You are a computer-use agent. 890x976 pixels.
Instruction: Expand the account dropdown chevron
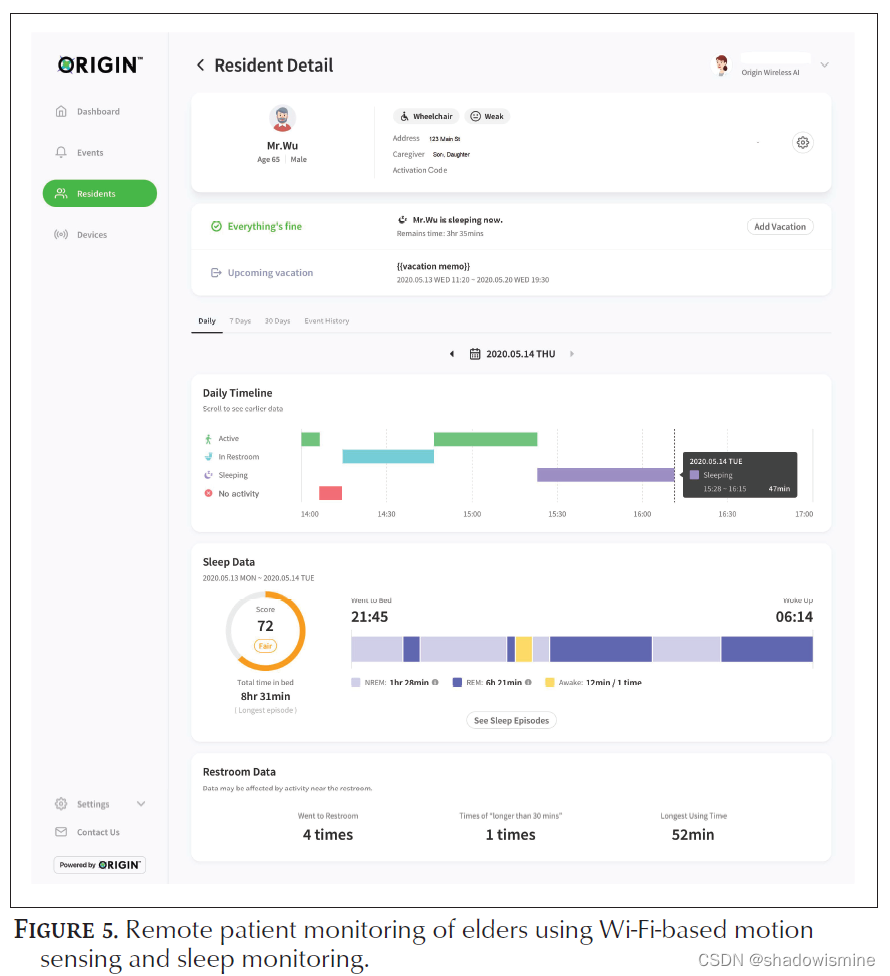pos(825,65)
